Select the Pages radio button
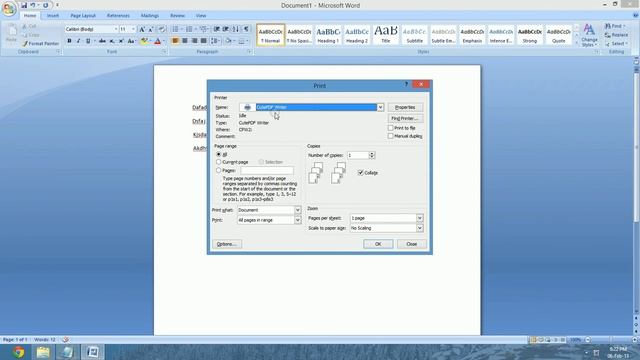Viewport: 640px width, 360px height. pyautogui.click(x=218, y=170)
